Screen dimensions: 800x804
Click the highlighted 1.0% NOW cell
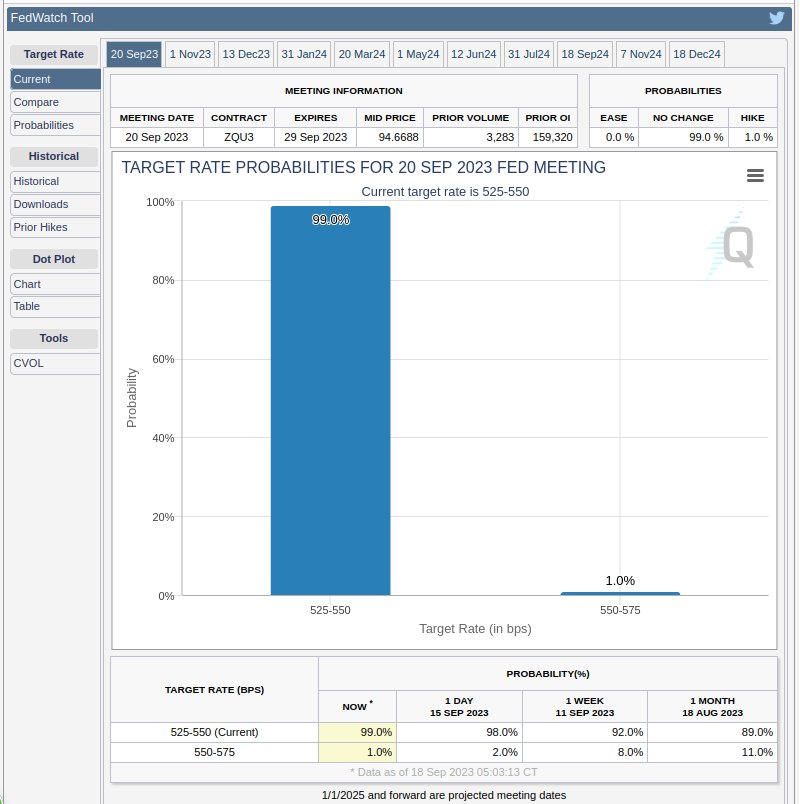[x=357, y=752]
